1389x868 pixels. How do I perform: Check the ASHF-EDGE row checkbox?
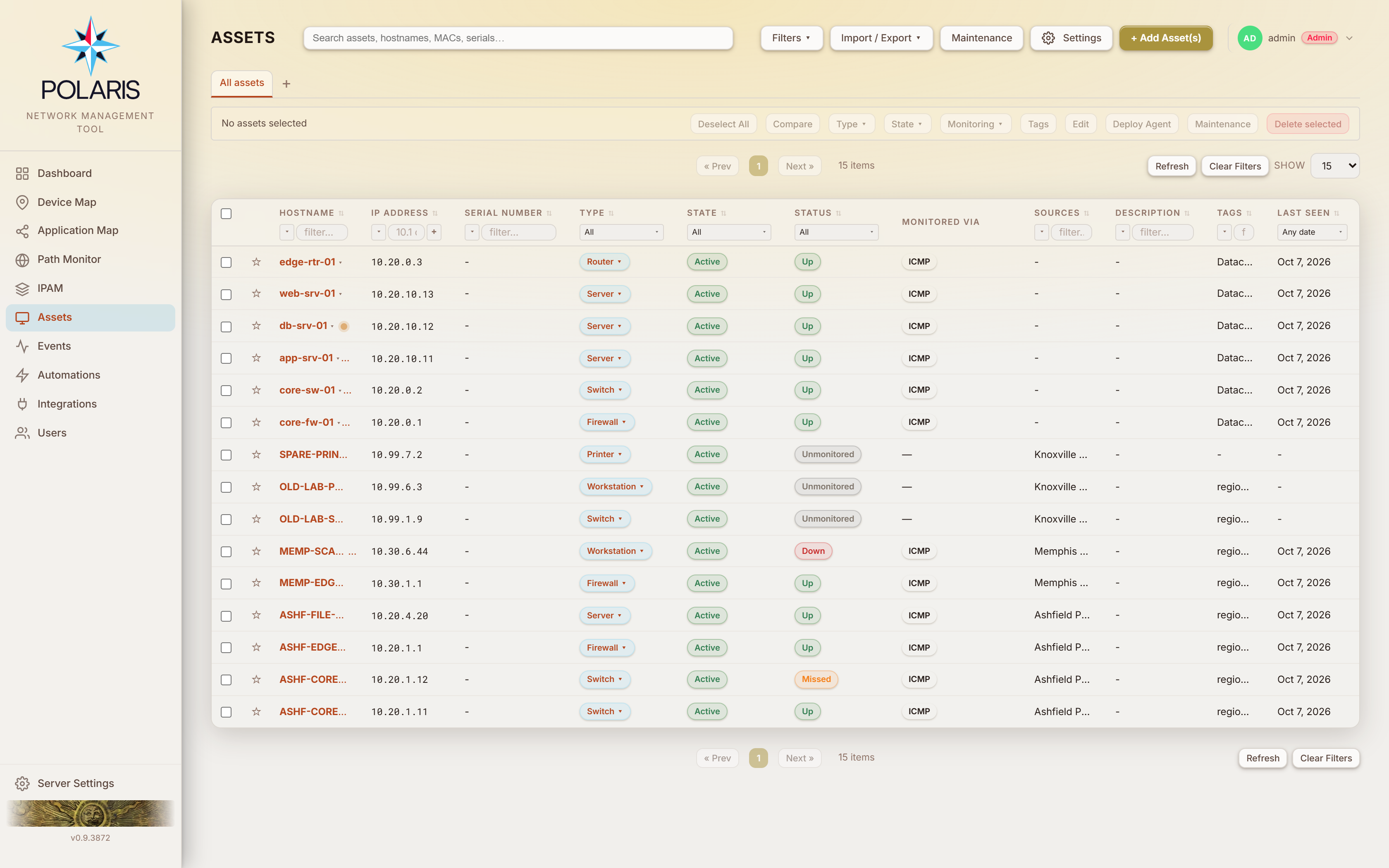pos(226,648)
